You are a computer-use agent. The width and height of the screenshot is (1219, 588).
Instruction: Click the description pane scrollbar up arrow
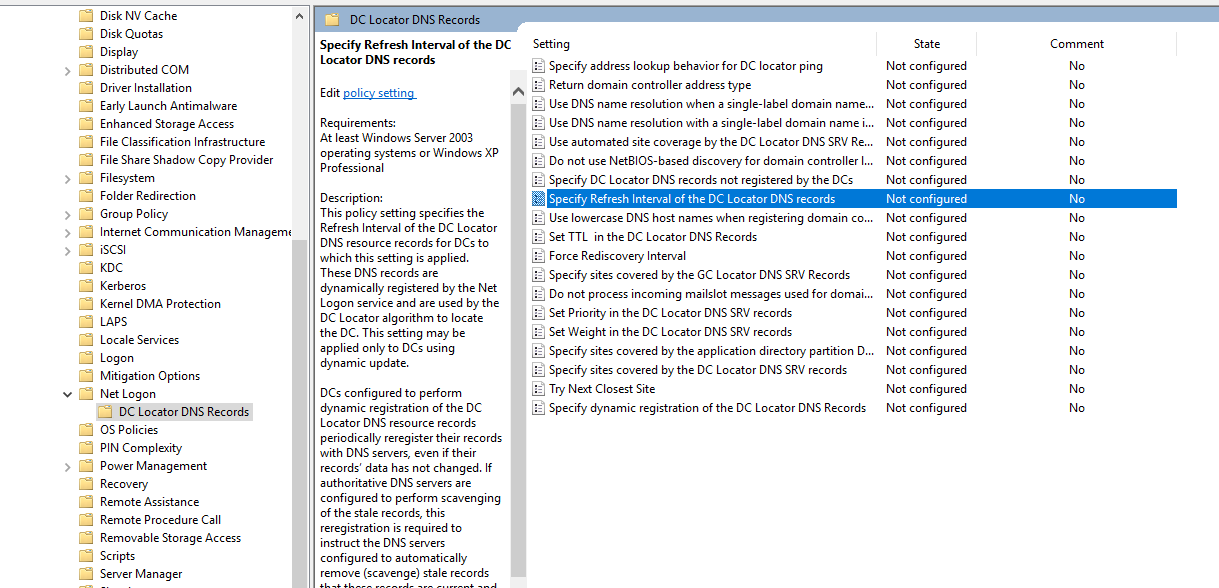[x=518, y=89]
